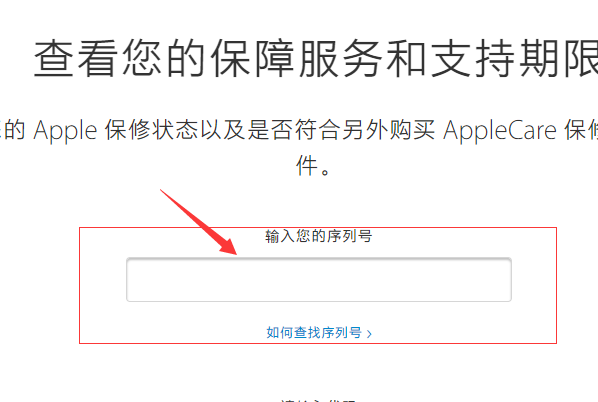Click the 保修状态 text in the description
598x402 pixels.
coord(151,130)
